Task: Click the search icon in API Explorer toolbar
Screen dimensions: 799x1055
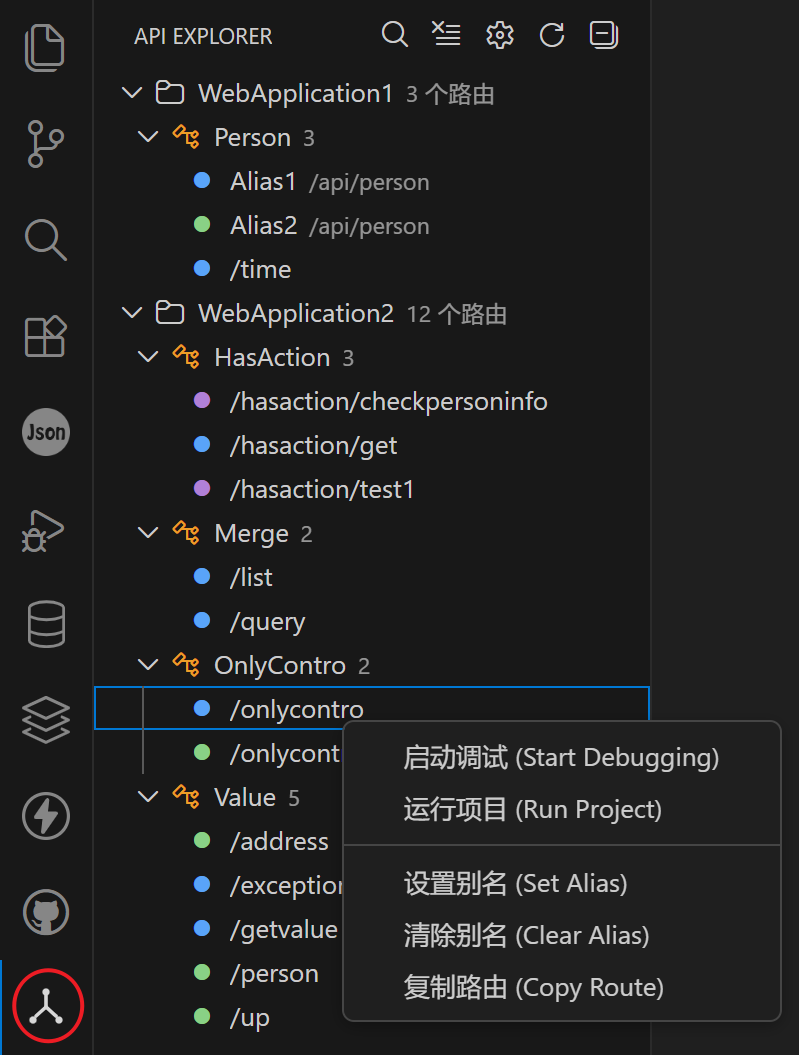Action: (394, 34)
